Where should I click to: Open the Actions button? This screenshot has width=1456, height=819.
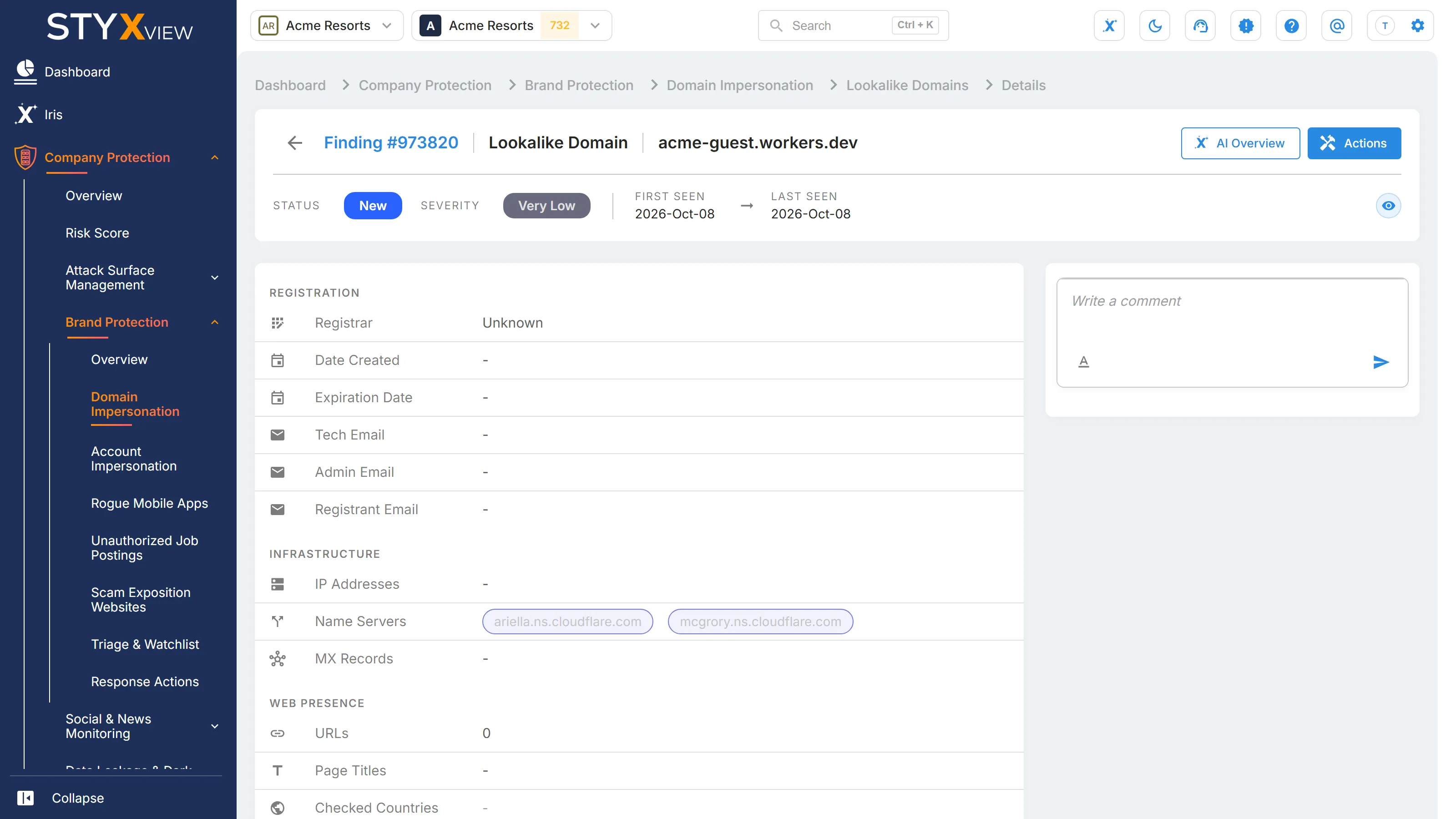1354,143
